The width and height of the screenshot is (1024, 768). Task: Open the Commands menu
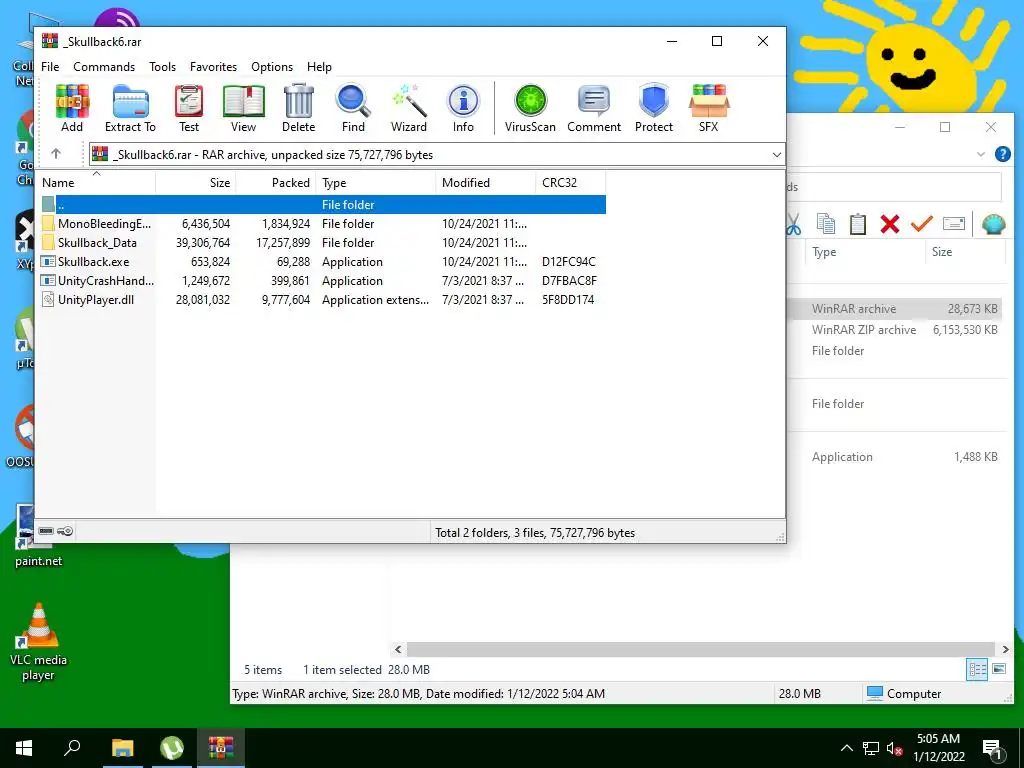coord(104,67)
